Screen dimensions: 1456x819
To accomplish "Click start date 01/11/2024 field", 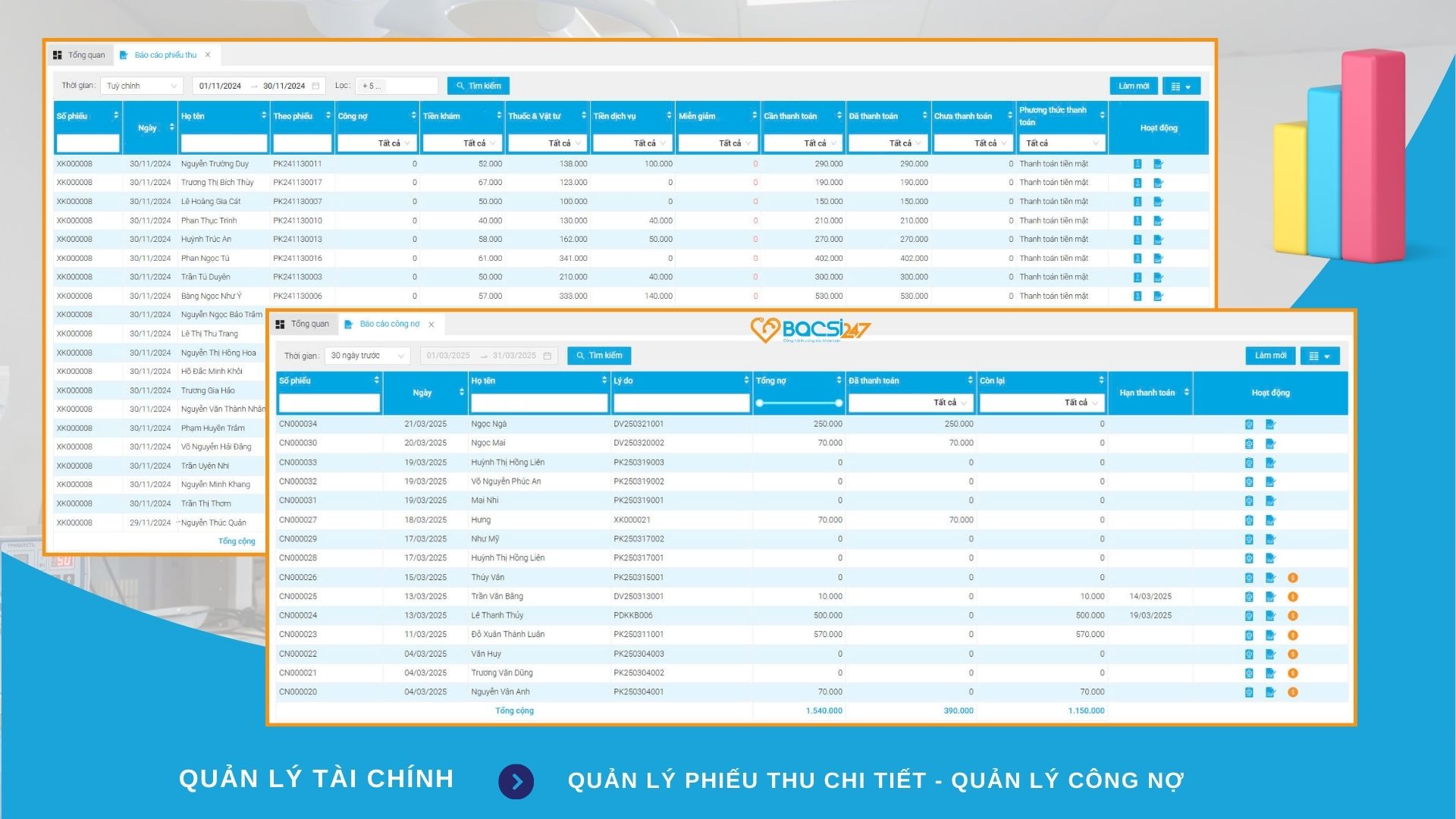I will point(220,86).
